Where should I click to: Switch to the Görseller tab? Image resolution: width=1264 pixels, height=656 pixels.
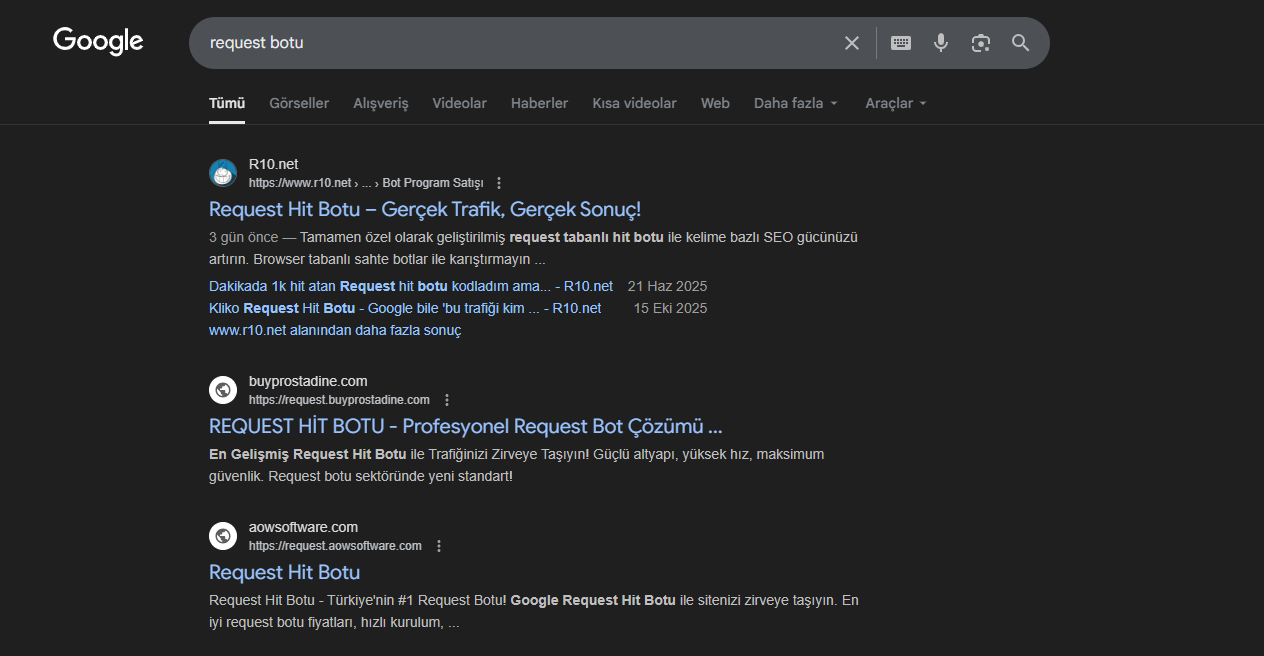point(299,103)
